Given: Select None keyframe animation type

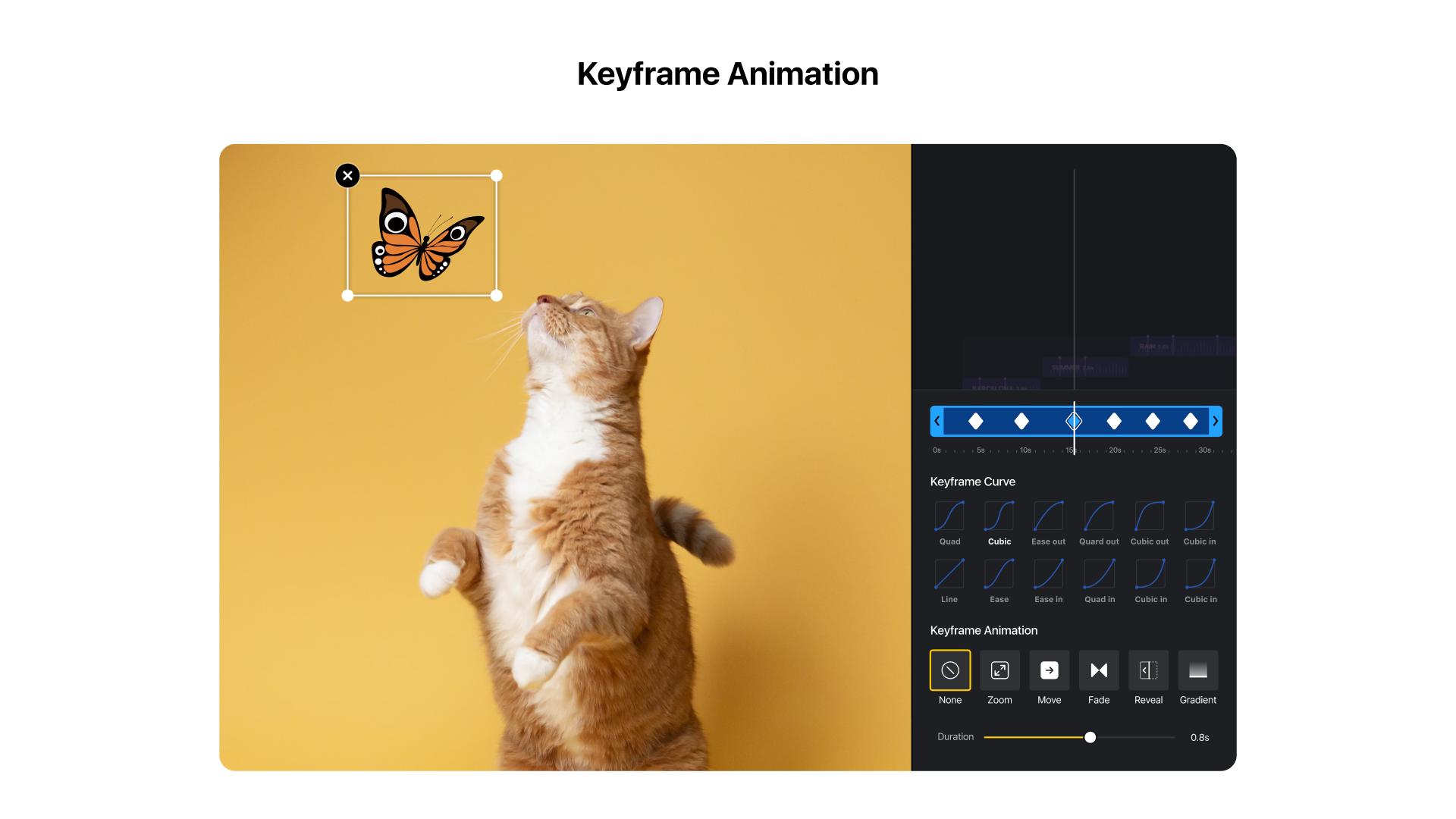Looking at the screenshot, I should tap(949, 670).
